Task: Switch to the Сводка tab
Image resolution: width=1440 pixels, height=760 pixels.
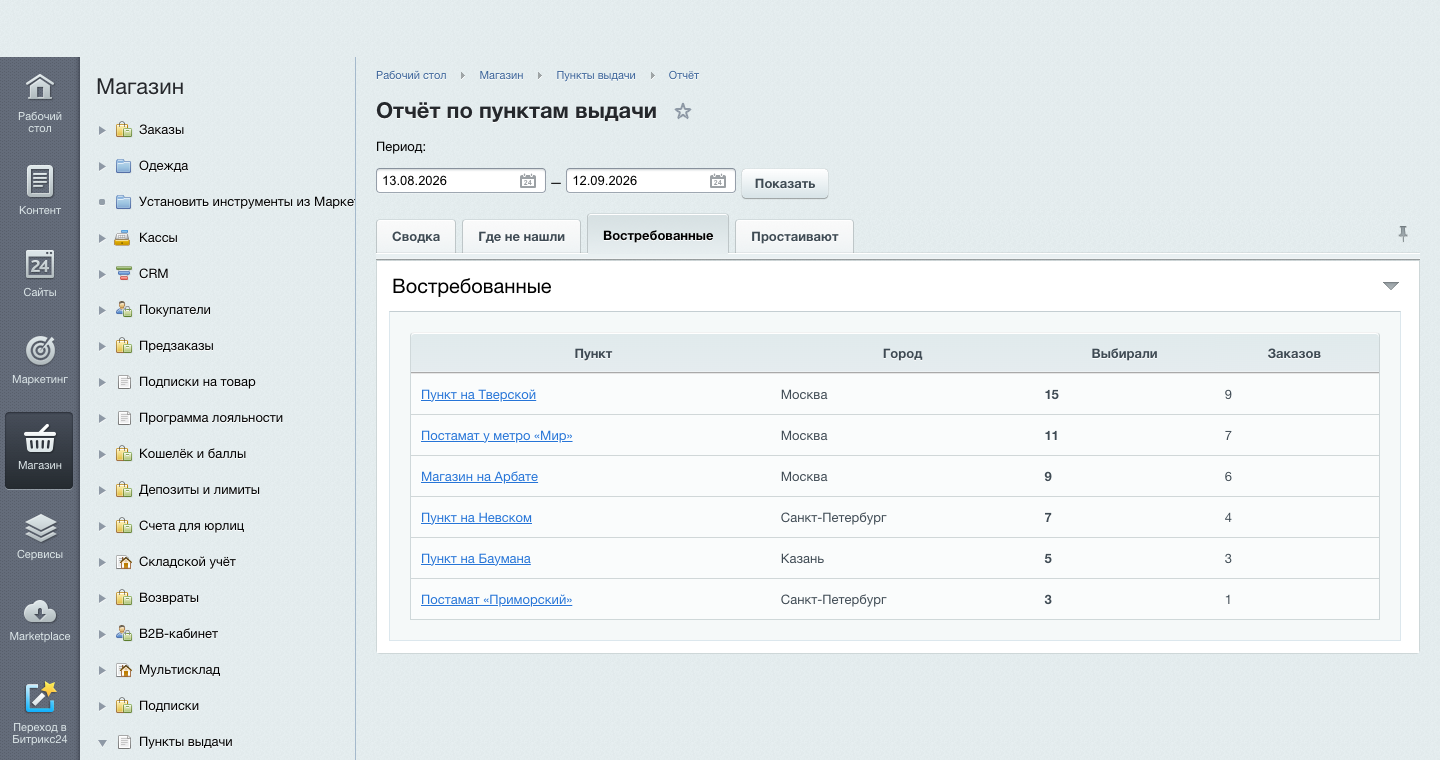Action: (416, 237)
